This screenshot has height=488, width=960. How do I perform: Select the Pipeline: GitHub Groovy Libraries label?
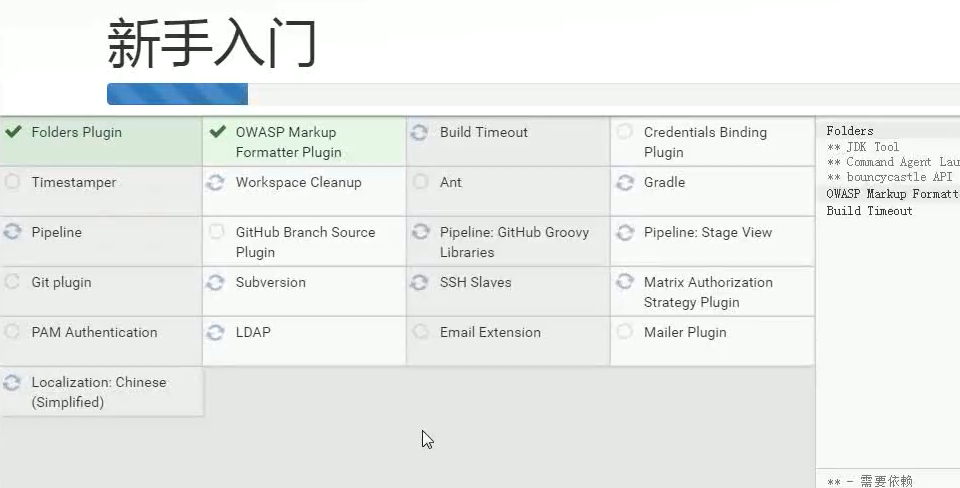(x=514, y=242)
